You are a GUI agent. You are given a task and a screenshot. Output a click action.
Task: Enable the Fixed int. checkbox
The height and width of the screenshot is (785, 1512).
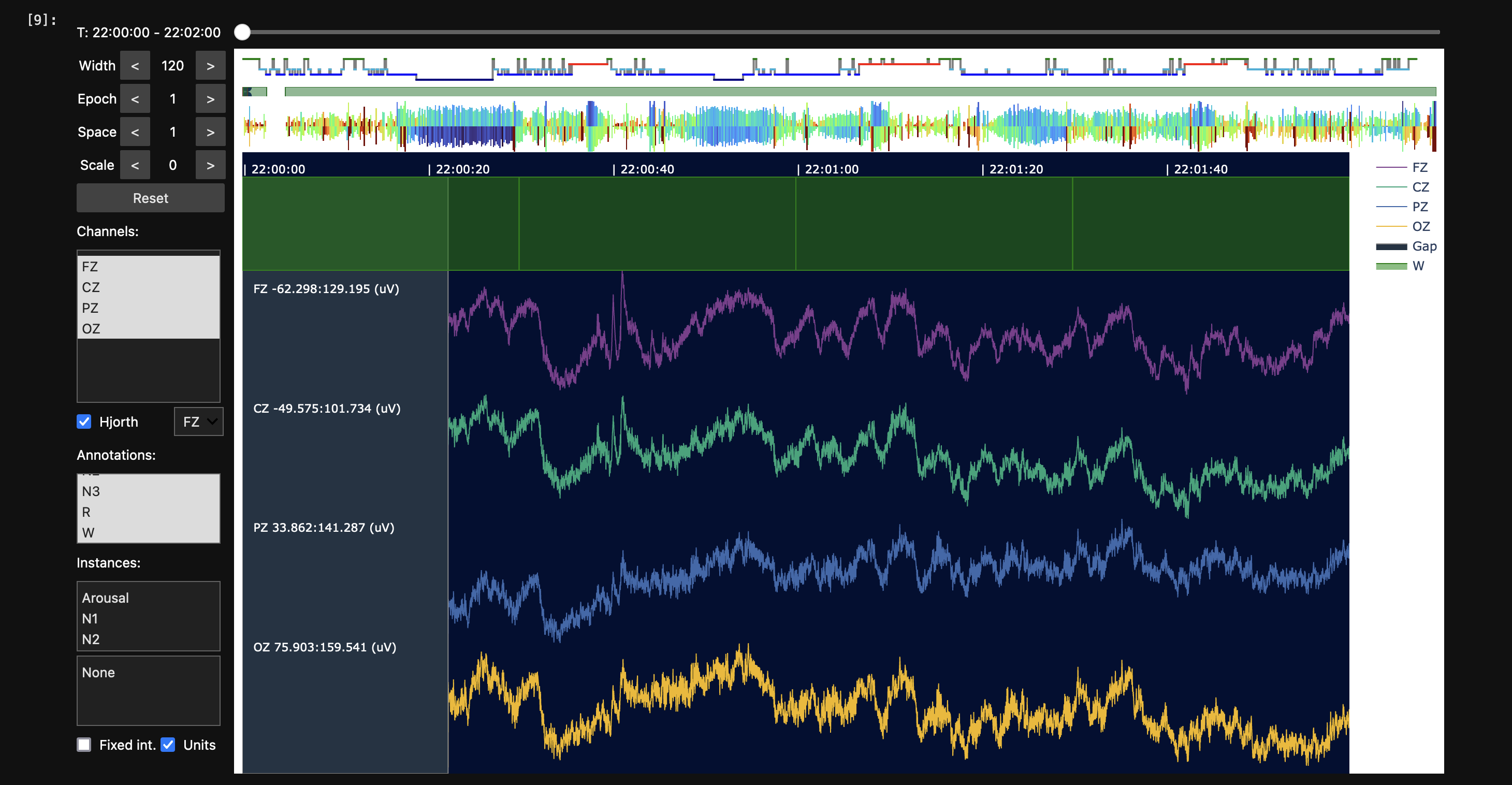coord(84,745)
